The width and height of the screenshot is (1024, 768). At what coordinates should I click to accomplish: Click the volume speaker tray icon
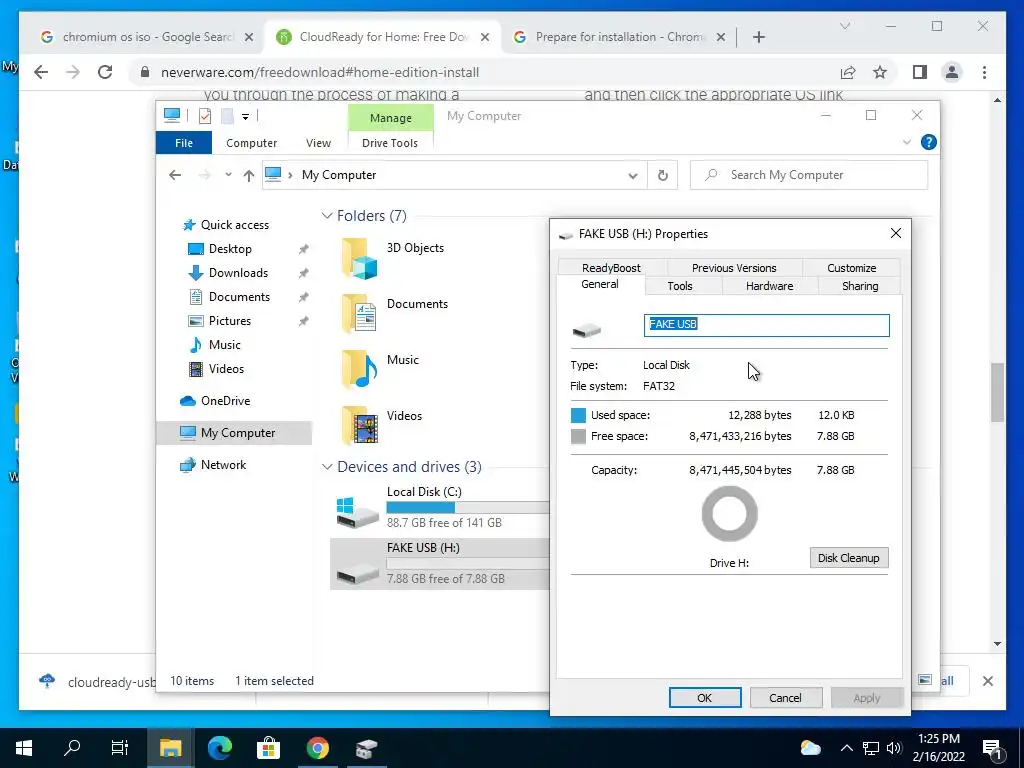coord(894,748)
